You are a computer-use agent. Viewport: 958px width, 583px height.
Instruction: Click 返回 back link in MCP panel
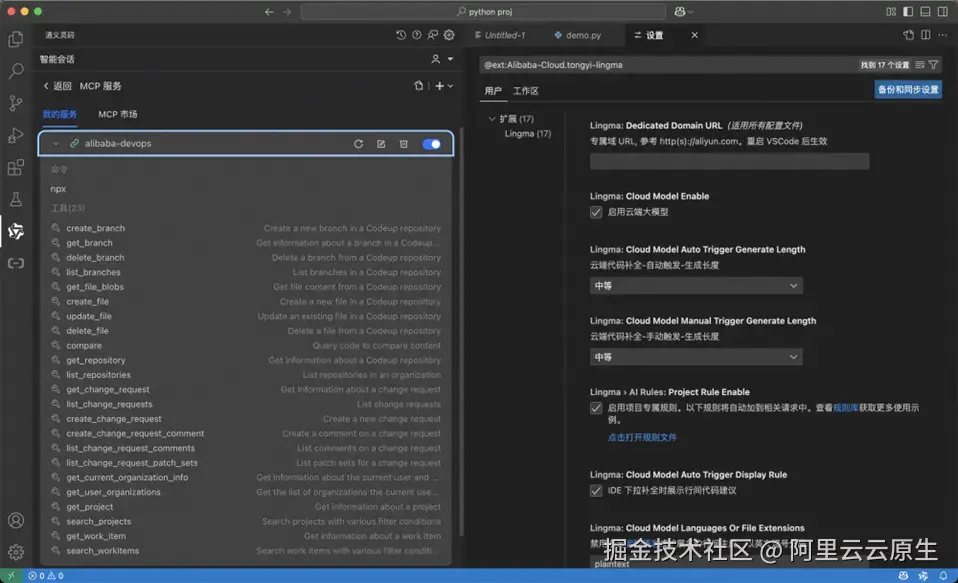pyautogui.click(x=57, y=86)
